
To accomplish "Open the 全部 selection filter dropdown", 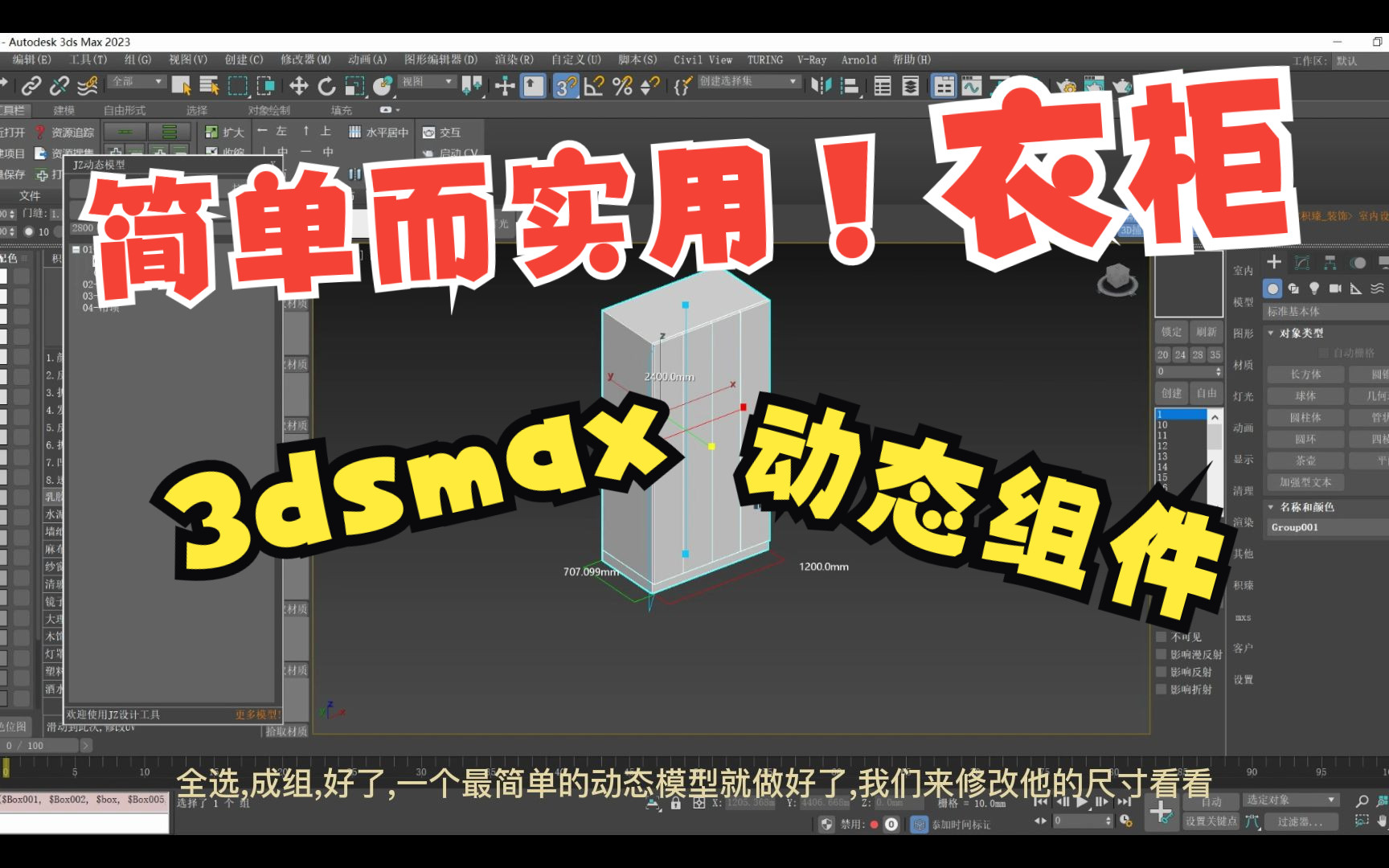I will coord(135,81).
